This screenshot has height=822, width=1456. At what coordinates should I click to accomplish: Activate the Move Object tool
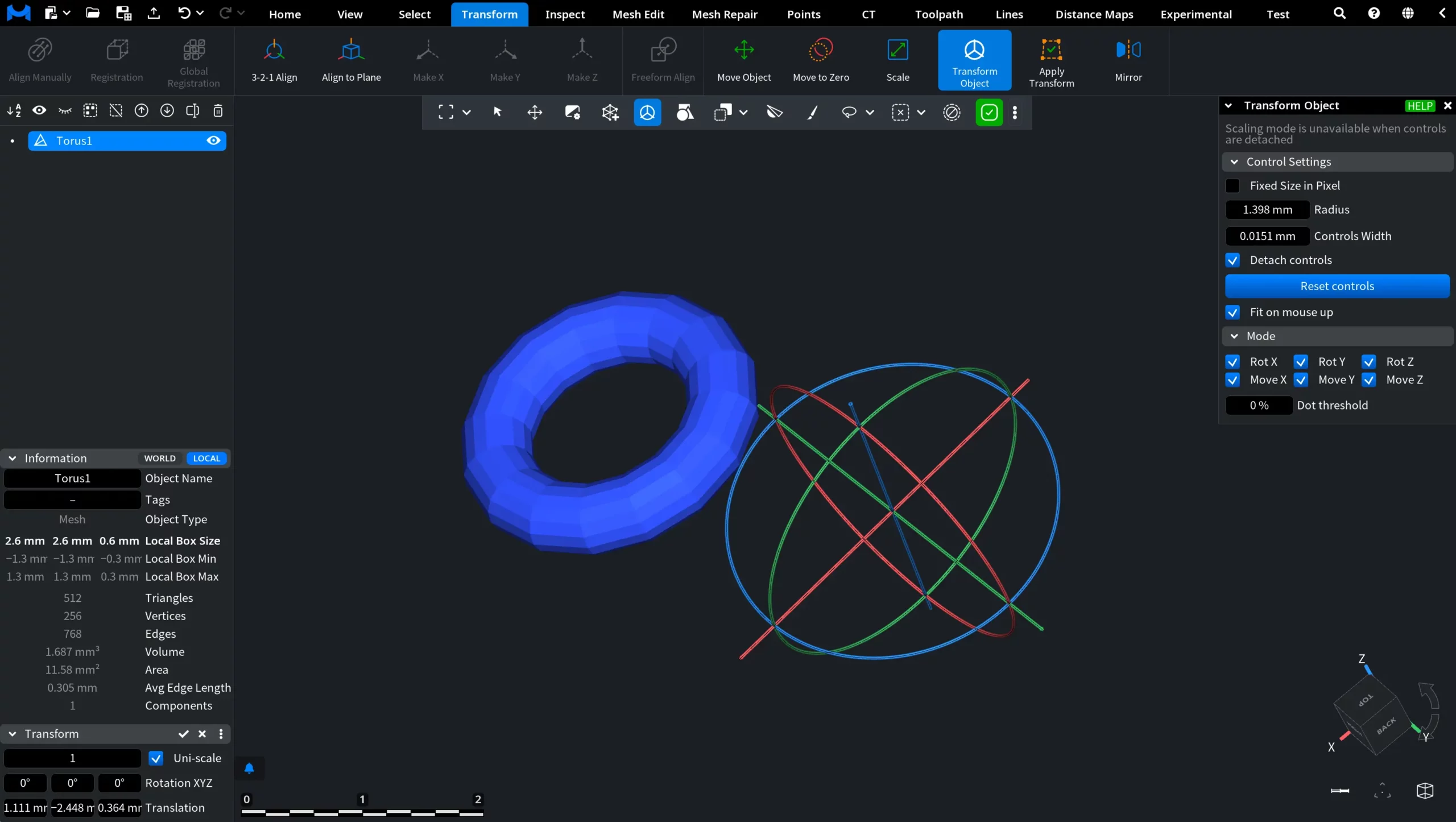(744, 60)
